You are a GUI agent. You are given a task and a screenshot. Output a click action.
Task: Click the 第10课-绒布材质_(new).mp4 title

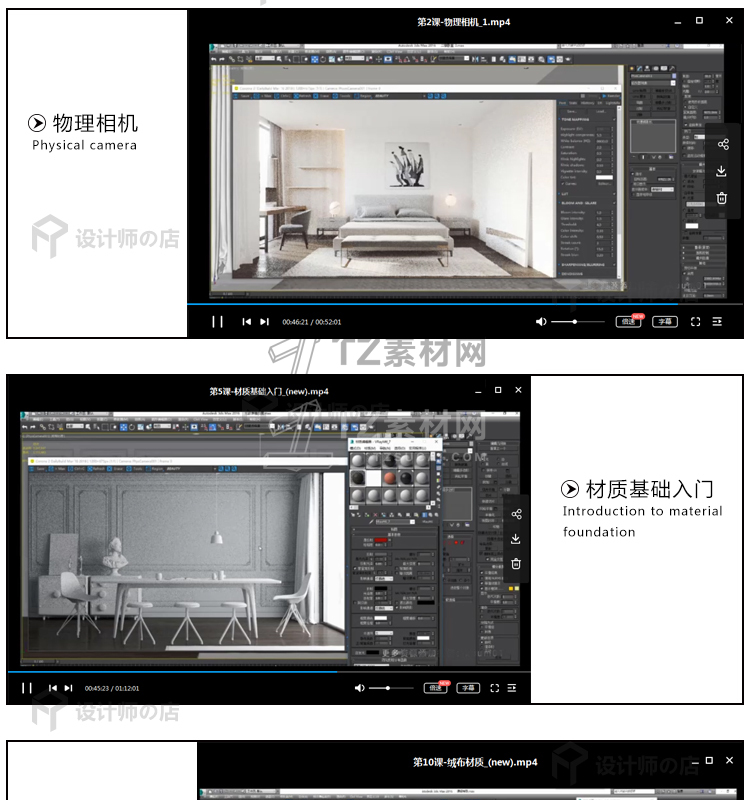(x=475, y=762)
